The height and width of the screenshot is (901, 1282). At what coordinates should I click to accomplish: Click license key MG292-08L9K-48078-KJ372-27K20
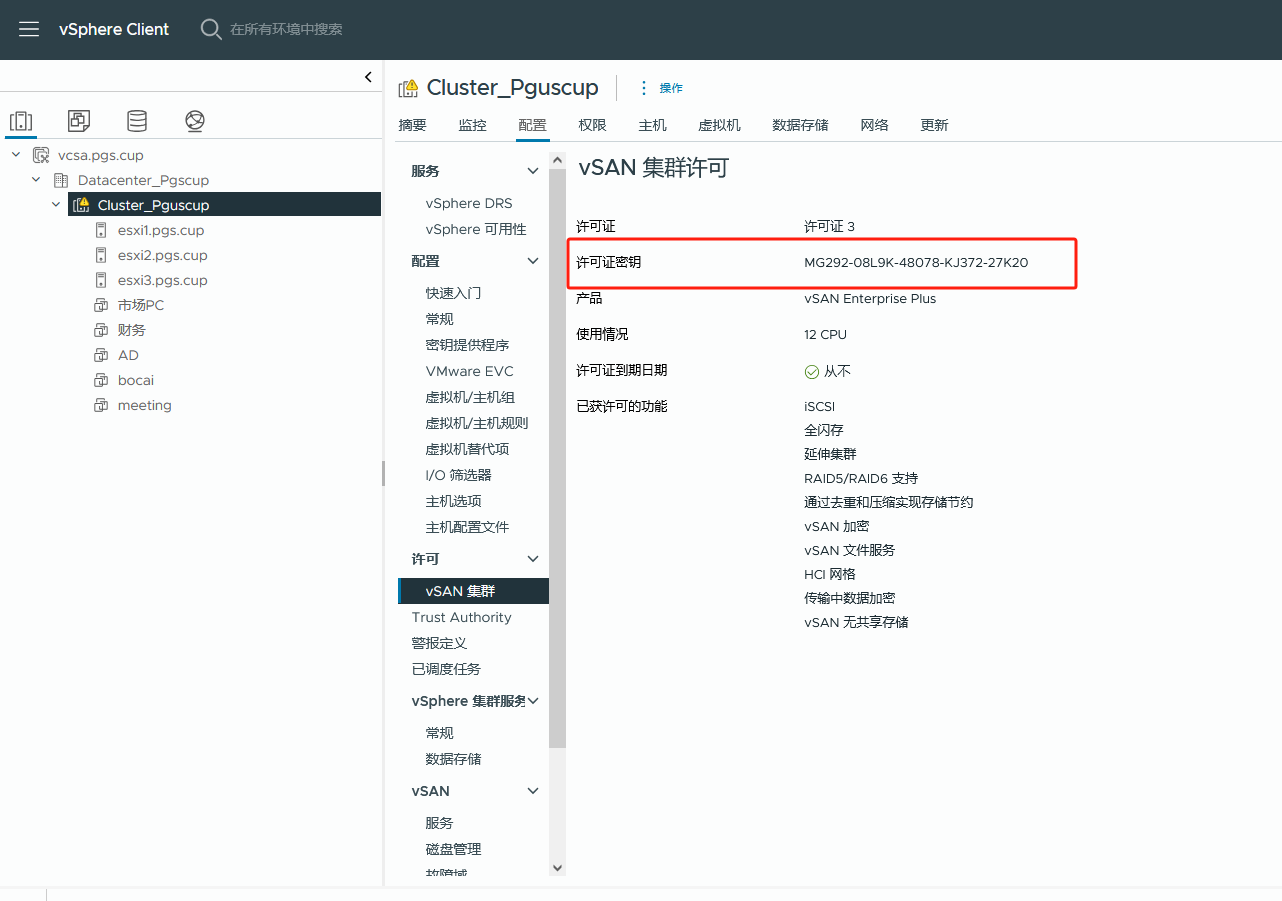coord(916,263)
